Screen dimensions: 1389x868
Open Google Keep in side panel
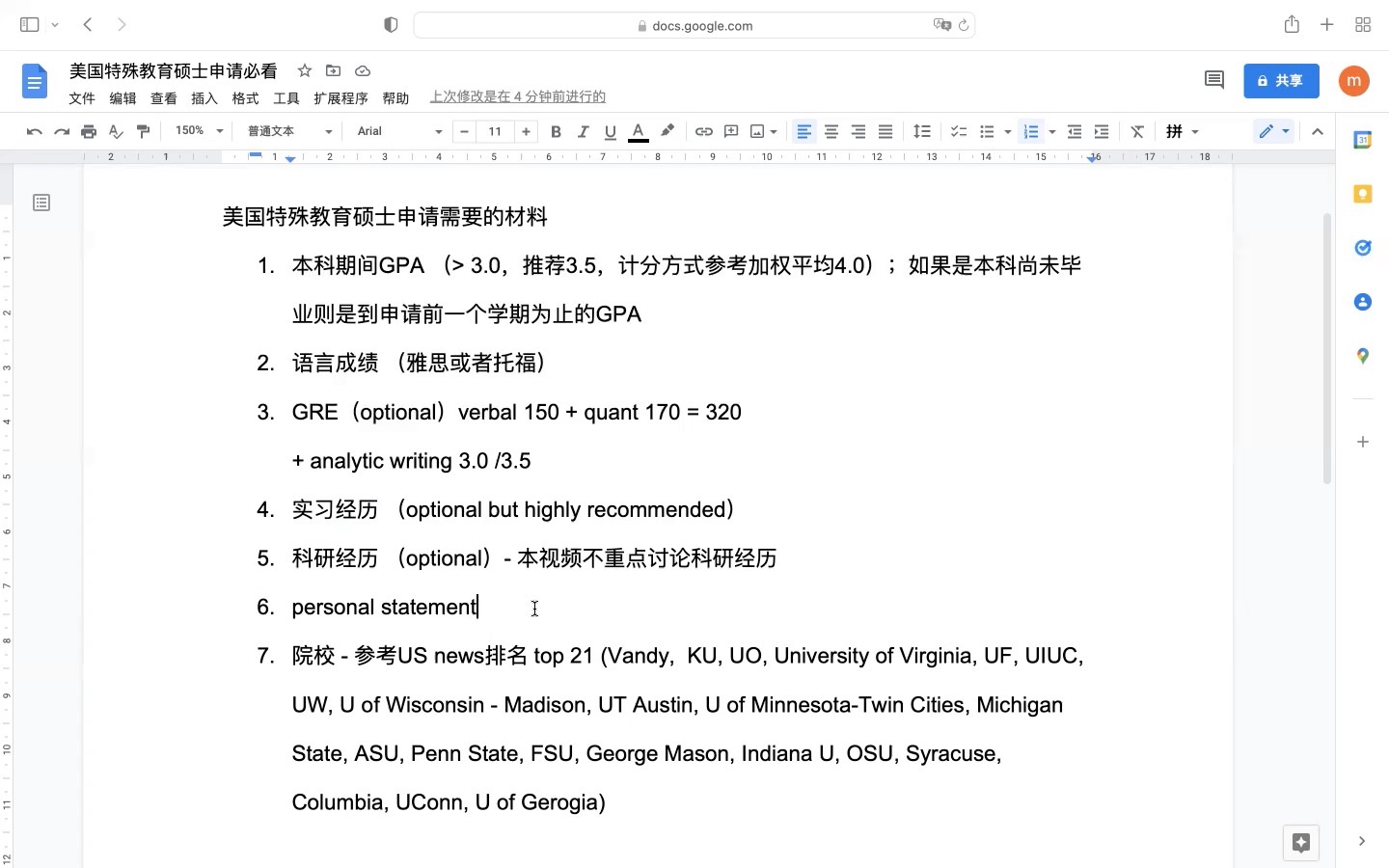1363,194
